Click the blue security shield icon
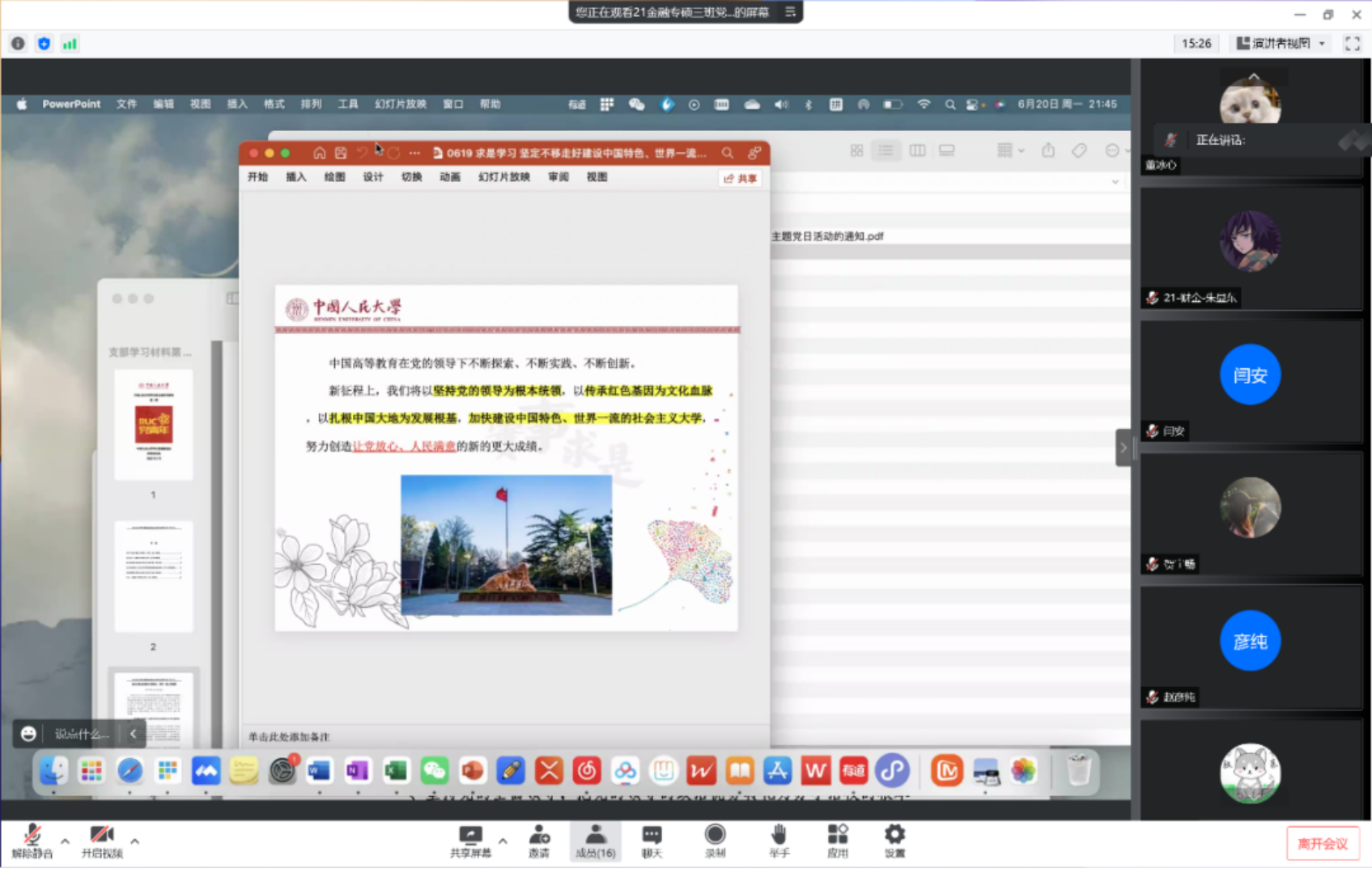Image resolution: width=1372 pixels, height=869 pixels. tap(44, 44)
